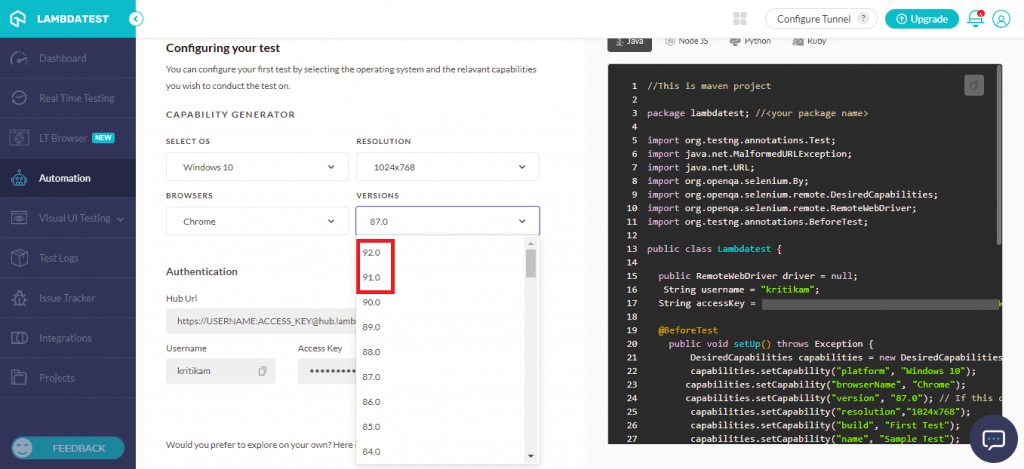The width and height of the screenshot is (1024, 469).
Task: Open the chat support widget
Action: tap(993, 439)
